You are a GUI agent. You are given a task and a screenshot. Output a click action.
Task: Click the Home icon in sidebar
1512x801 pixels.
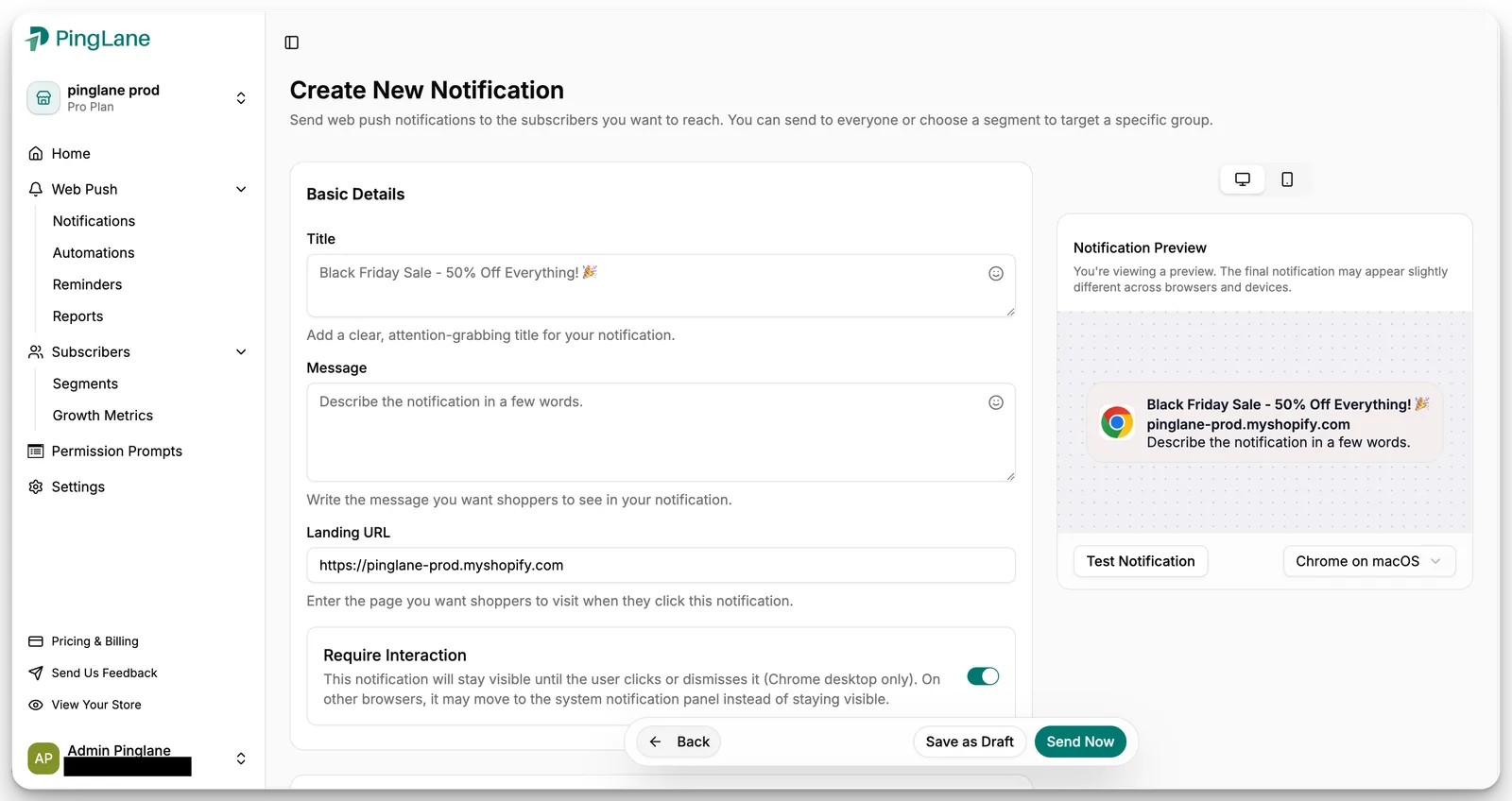(x=36, y=154)
